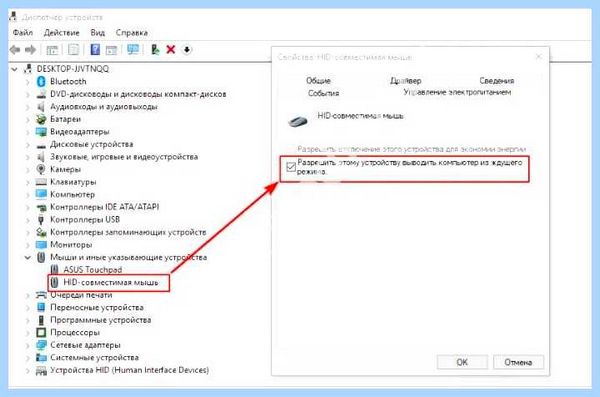Click the Батареи battery icon
The image size is (600, 397).
(x=41, y=119)
